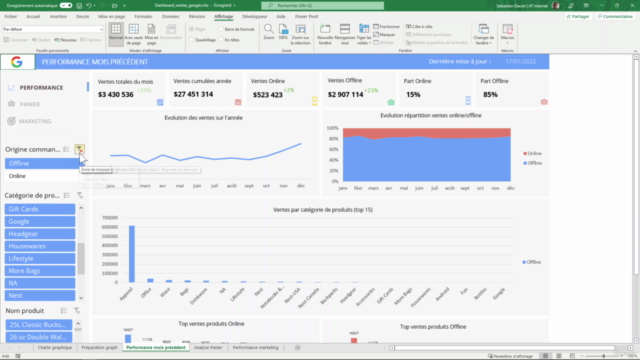The height and width of the screenshot is (360, 640).
Task: Click user profile picture in title bar
Action: coord(556,6)
